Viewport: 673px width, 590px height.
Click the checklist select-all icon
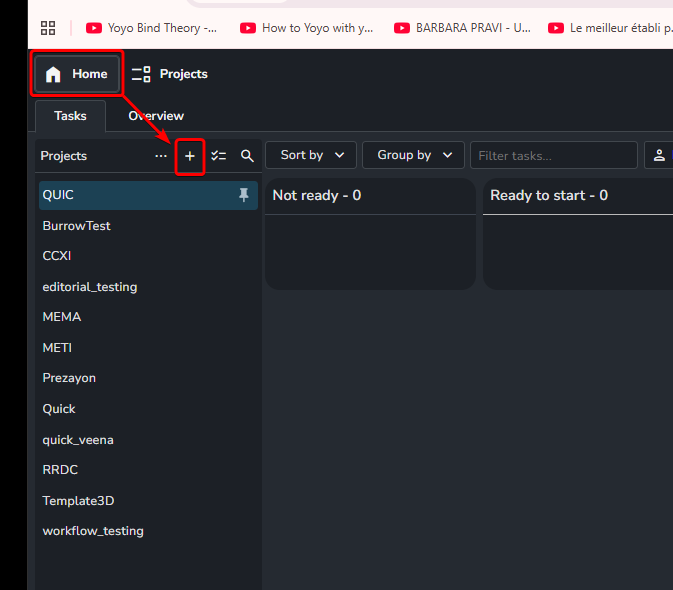coord(219,156)
